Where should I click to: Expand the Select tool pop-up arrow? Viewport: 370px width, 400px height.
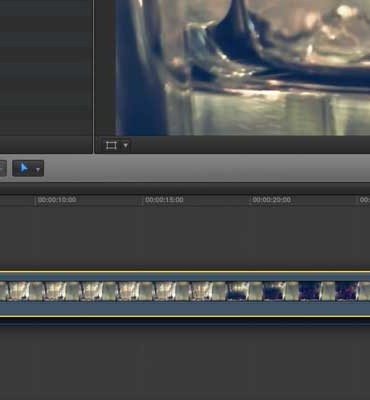38,170
